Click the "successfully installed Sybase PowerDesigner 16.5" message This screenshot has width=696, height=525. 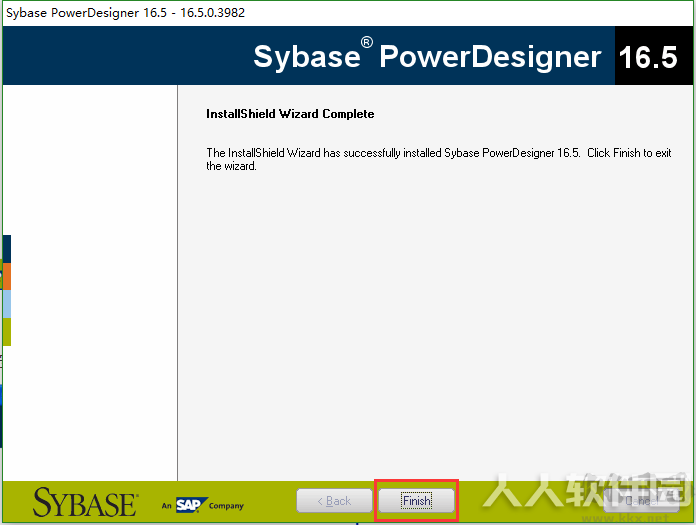coord(439,159)
